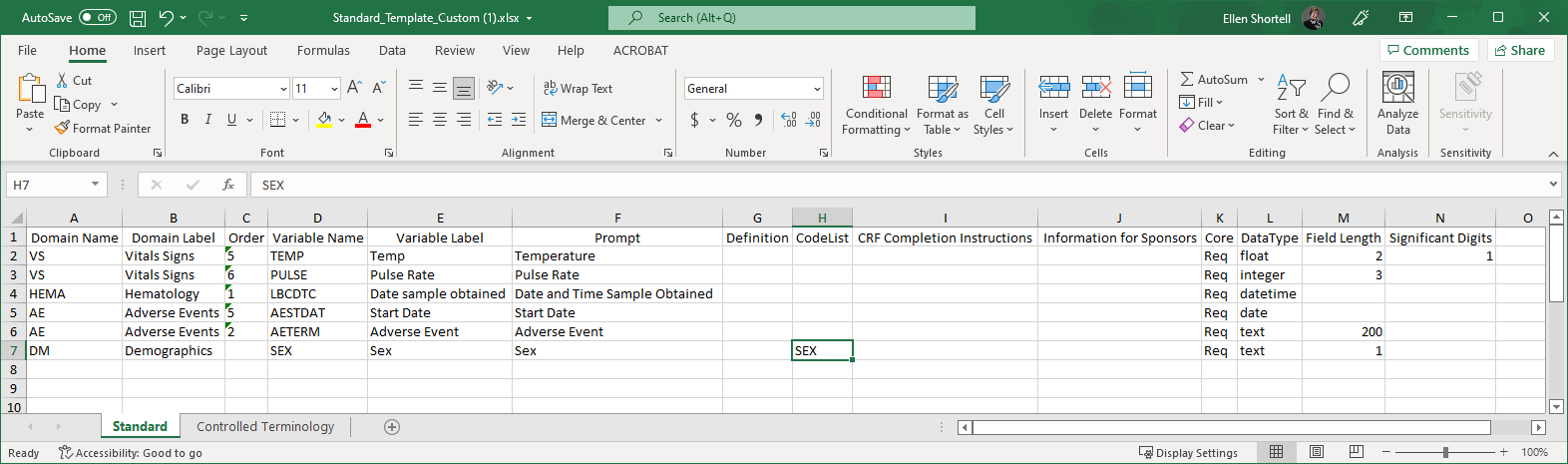
Task: Click the zoom slider handle
Action: [1445, 452]
